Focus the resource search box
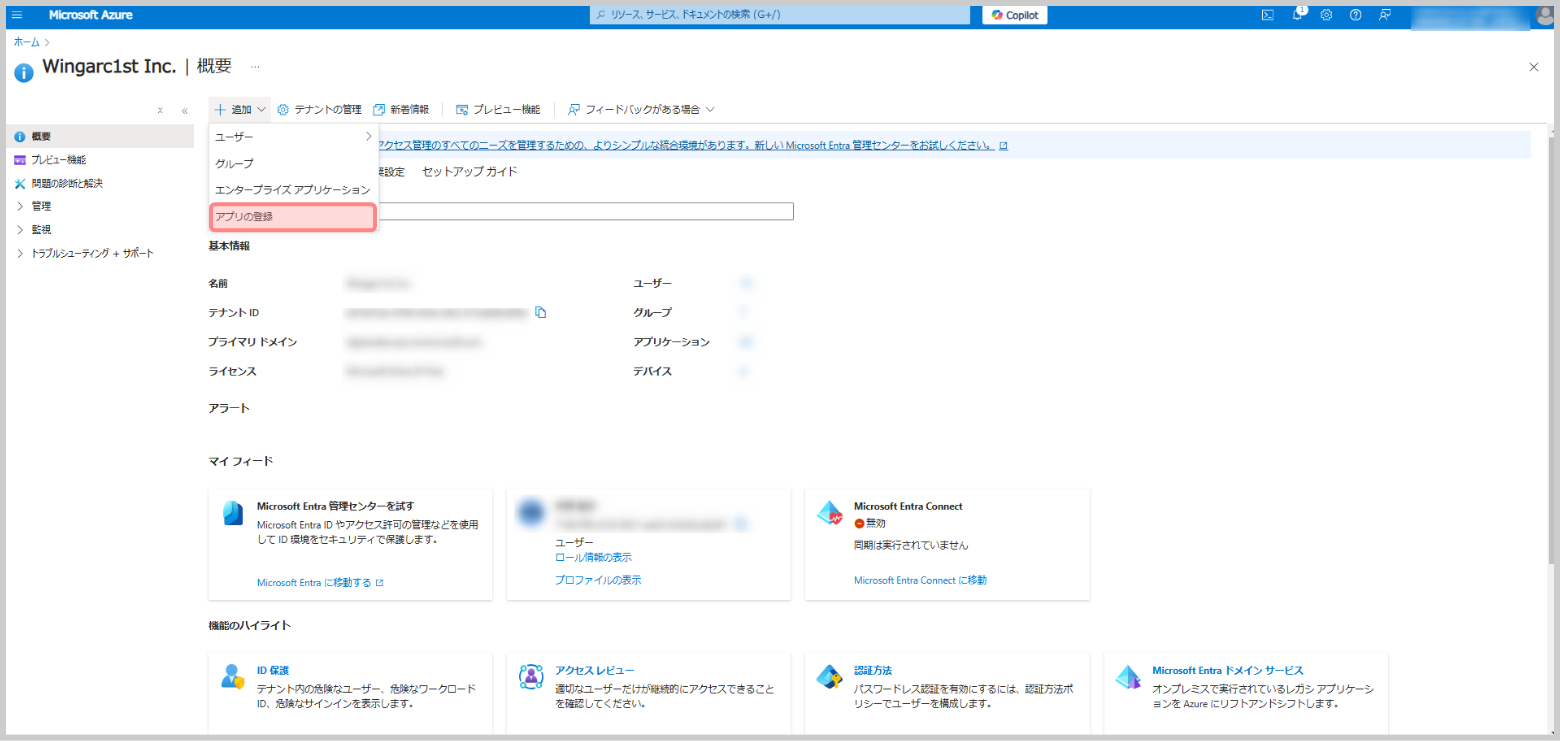The height and width of the screenshot is (741, 1560). [780, 15]
